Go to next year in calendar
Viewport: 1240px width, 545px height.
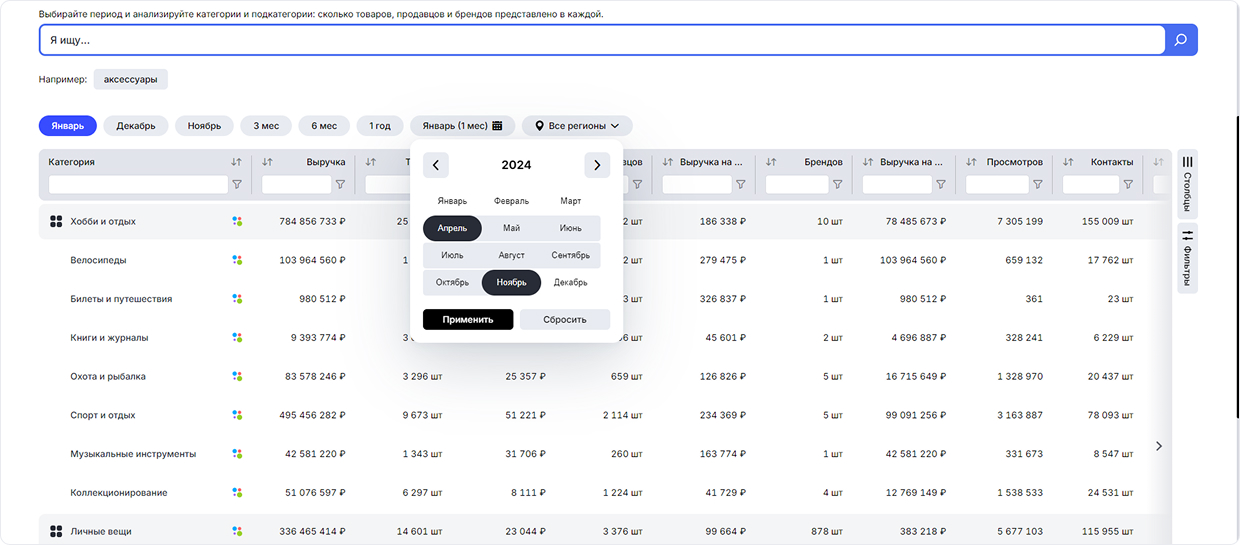pyautogui.click(x=596, y=165)
